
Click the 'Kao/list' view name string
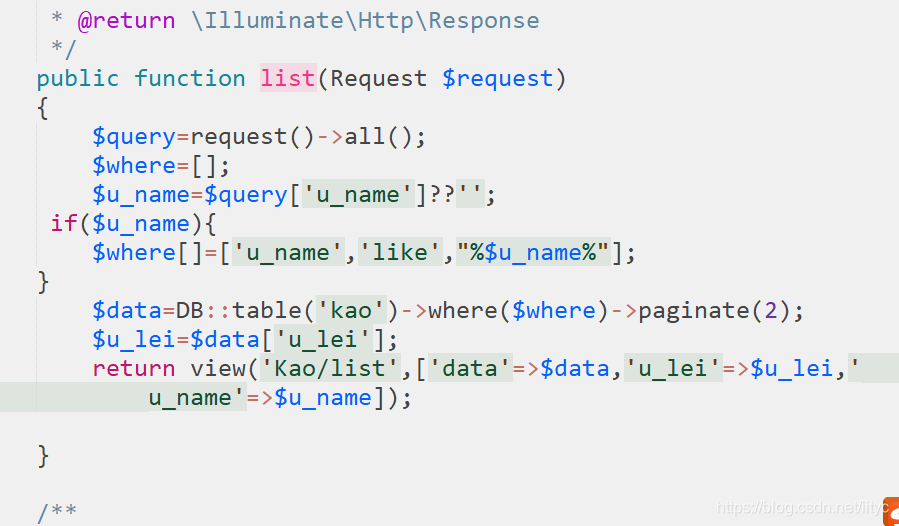coord(330,368)
